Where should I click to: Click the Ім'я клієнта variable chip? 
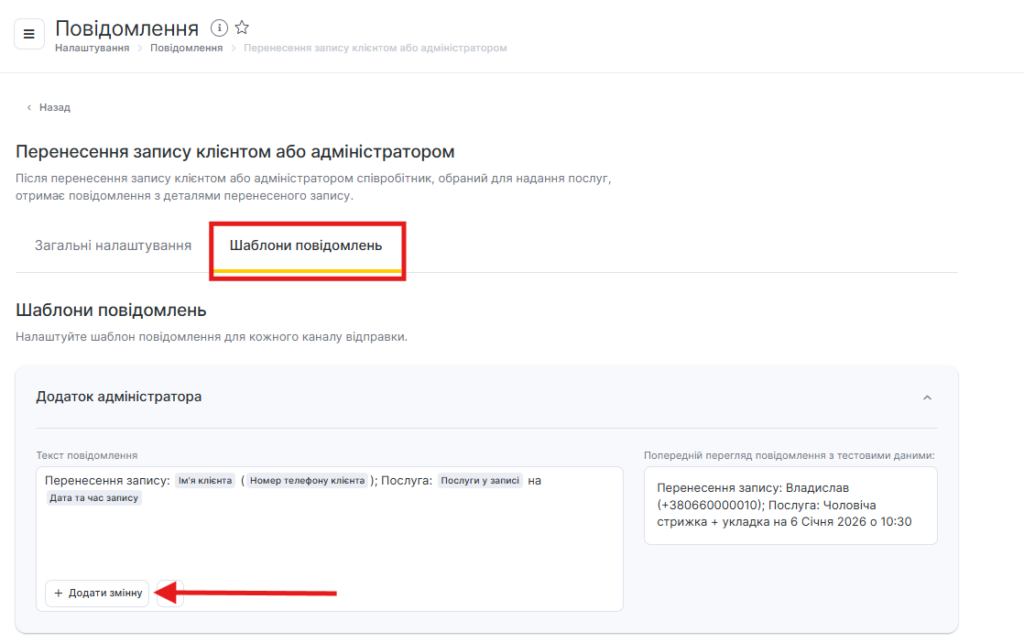[205, 481]
